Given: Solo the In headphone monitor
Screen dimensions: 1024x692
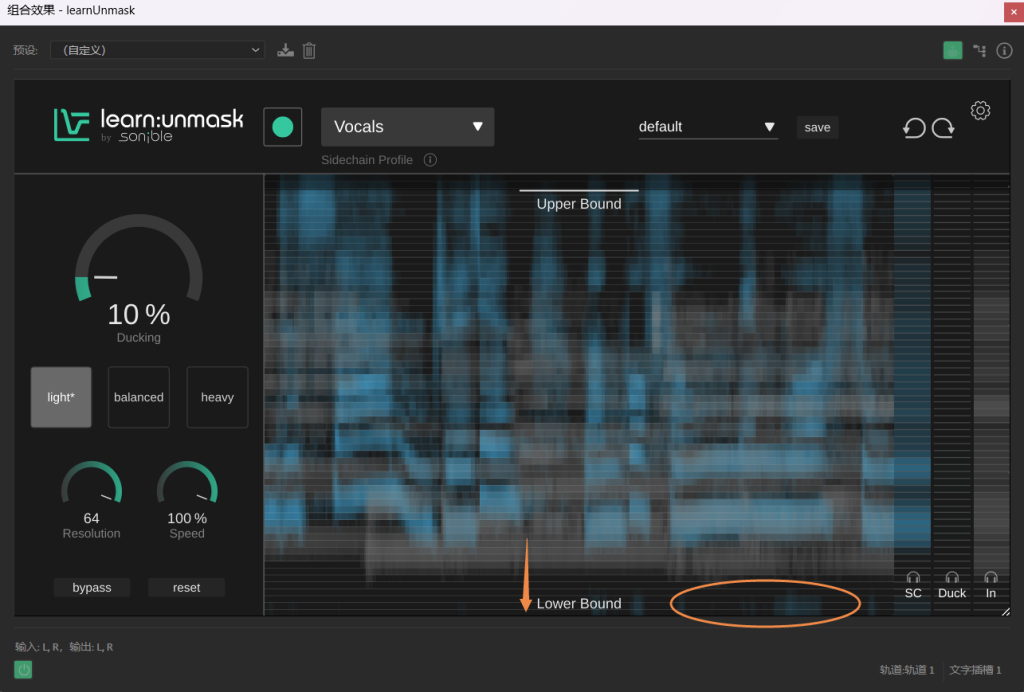Looking at the screenshot, I should point(990,578).
